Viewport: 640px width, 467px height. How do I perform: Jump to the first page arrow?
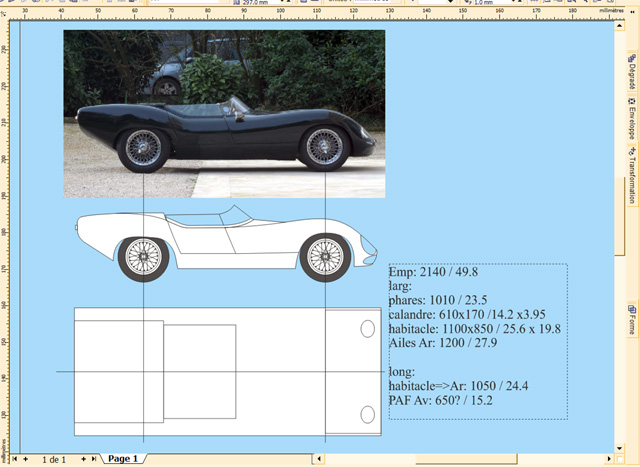[16, 459]
